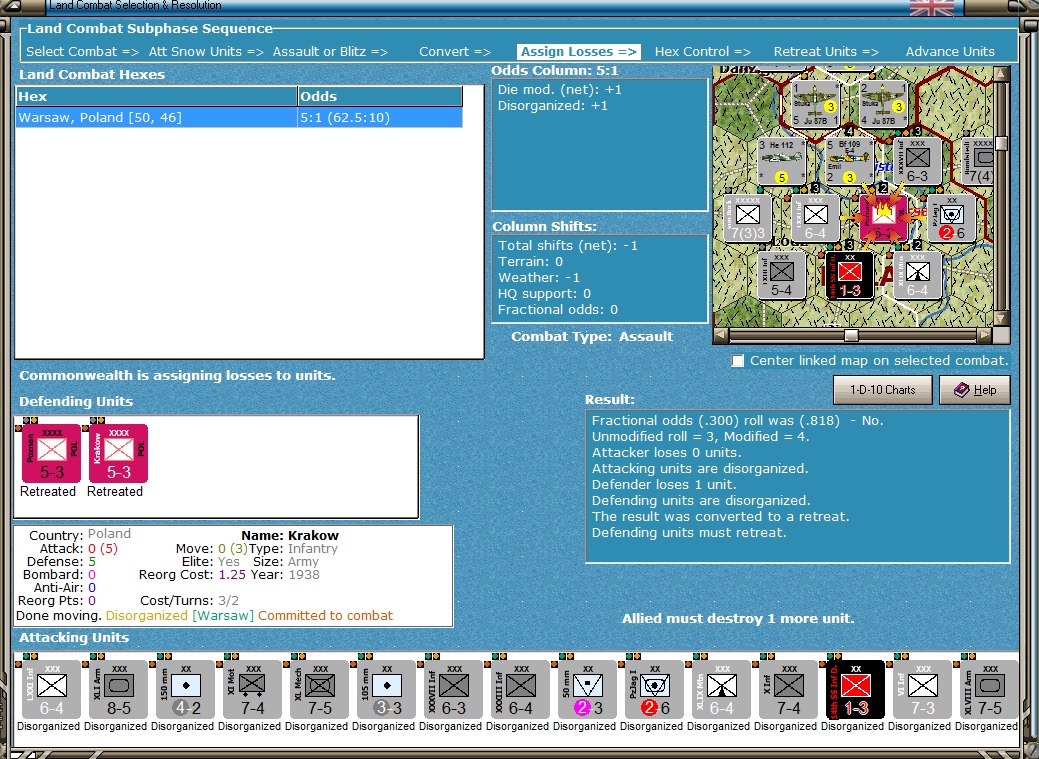This screenshot has width=1039, height=759.
Task: Click the Union Jack flag in title bar
Action: [931, 7]
